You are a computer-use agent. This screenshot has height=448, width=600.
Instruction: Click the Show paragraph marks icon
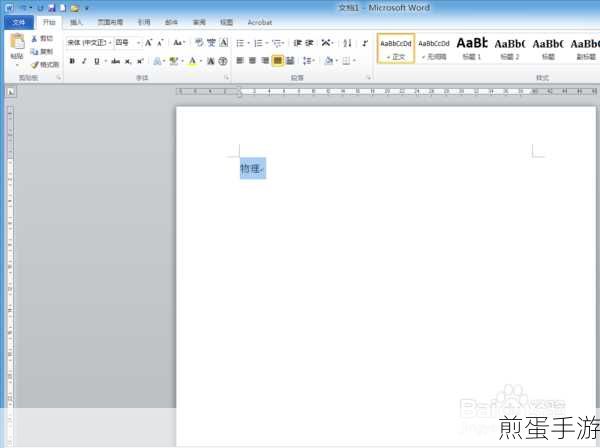[365, 43]
